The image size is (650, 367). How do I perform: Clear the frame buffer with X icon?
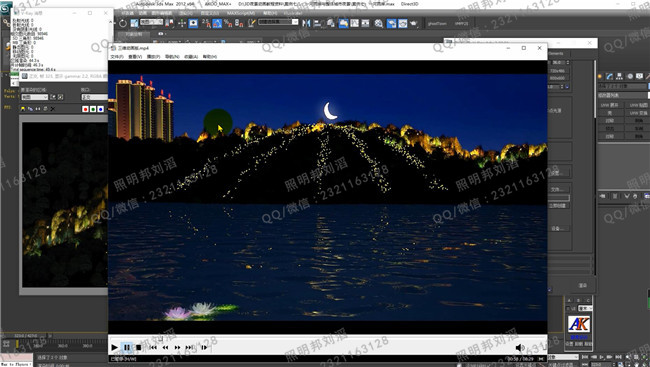point(53,109)
